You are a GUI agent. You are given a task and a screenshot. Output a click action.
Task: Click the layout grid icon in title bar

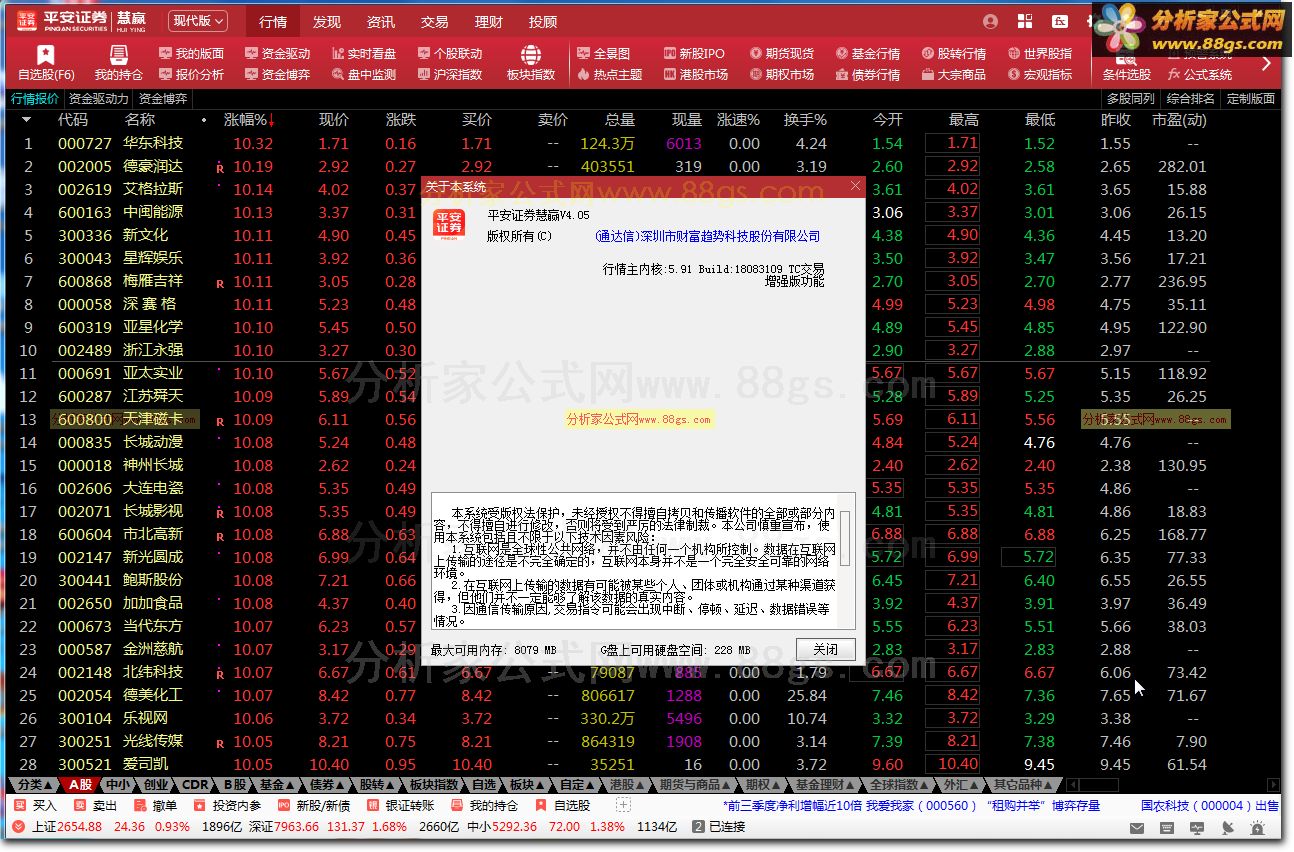(x=1025, y=21)
